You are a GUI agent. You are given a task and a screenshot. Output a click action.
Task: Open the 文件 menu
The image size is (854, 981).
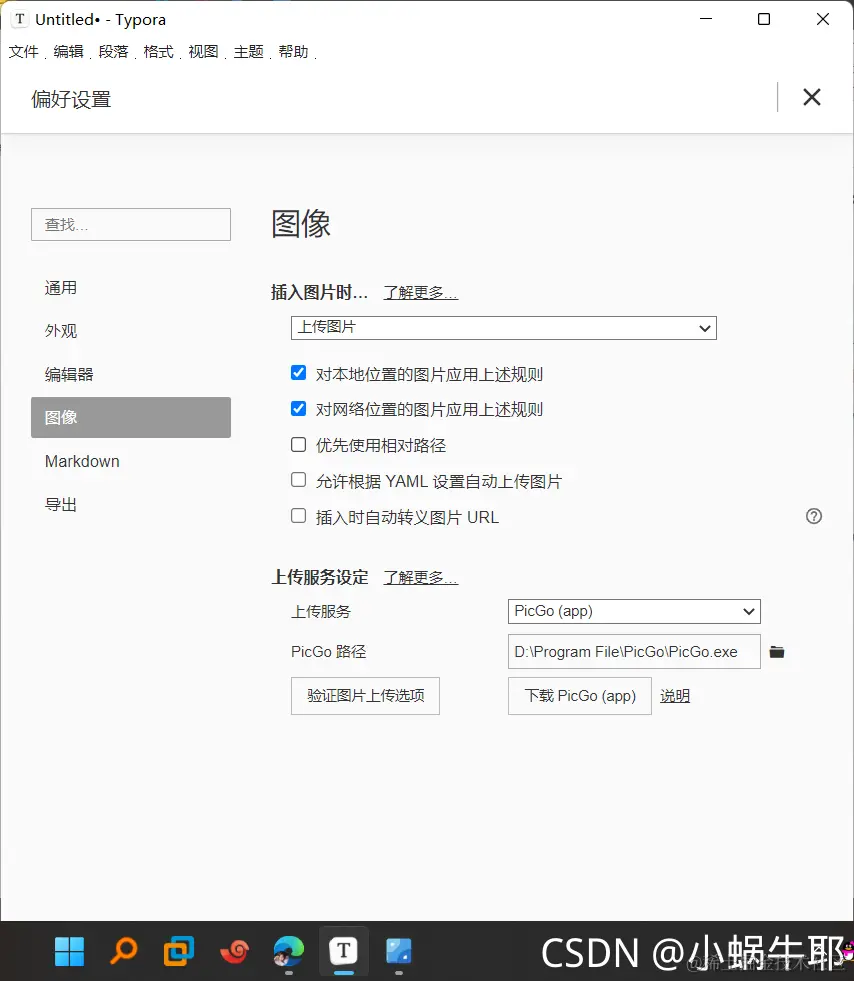23,51
